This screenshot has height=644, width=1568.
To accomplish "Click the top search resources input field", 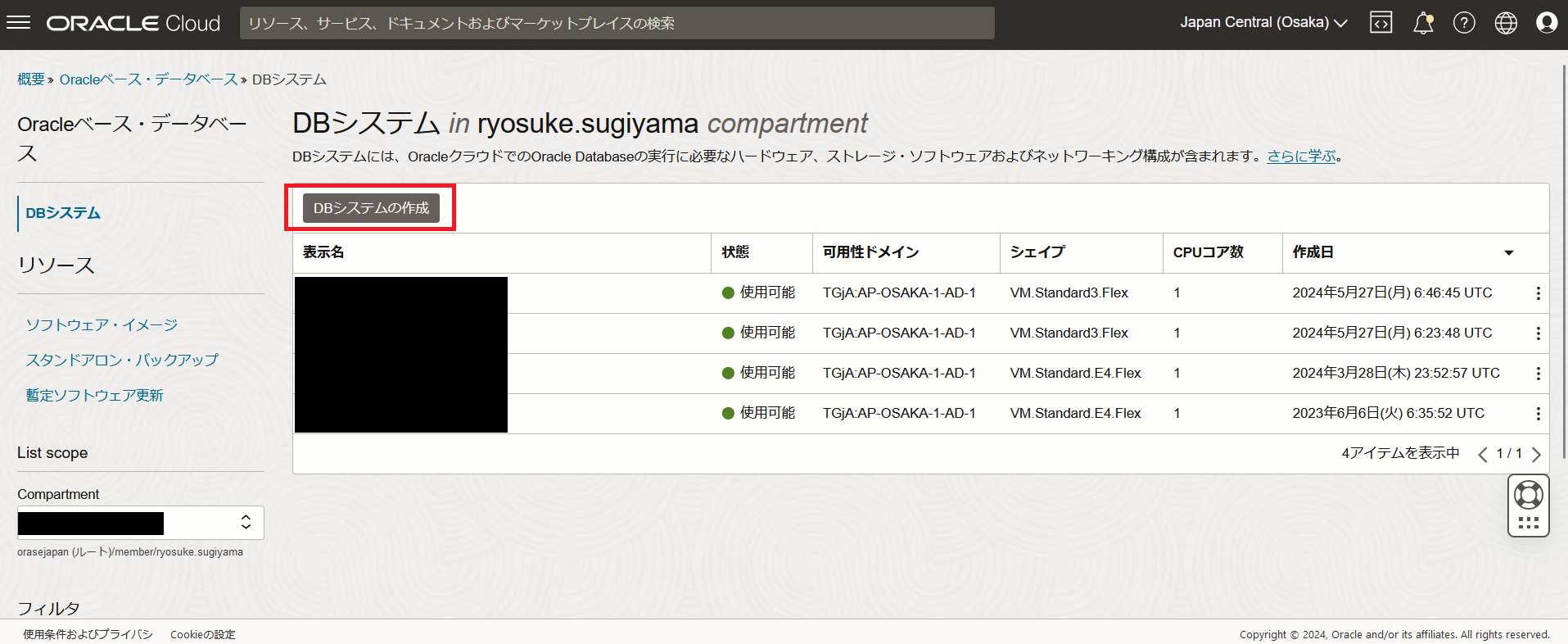I will [617, 23].
